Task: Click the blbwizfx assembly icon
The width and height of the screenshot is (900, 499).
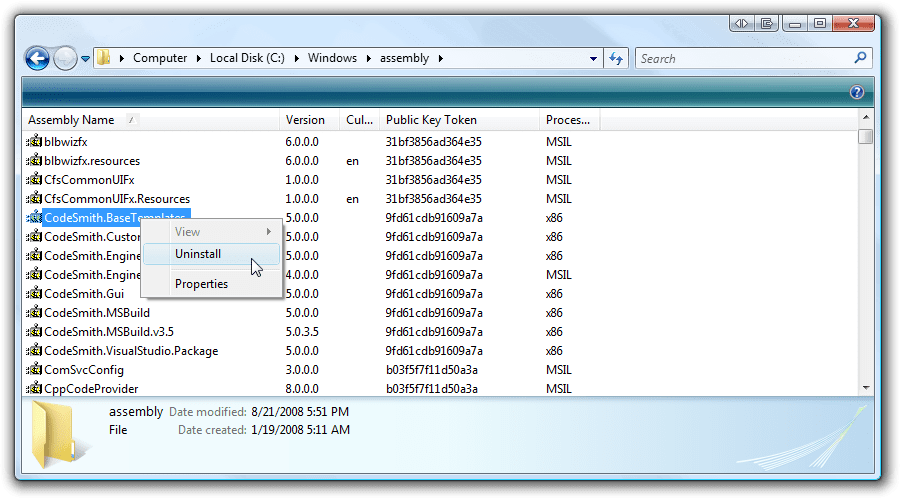Action: (x=34, y=141)
